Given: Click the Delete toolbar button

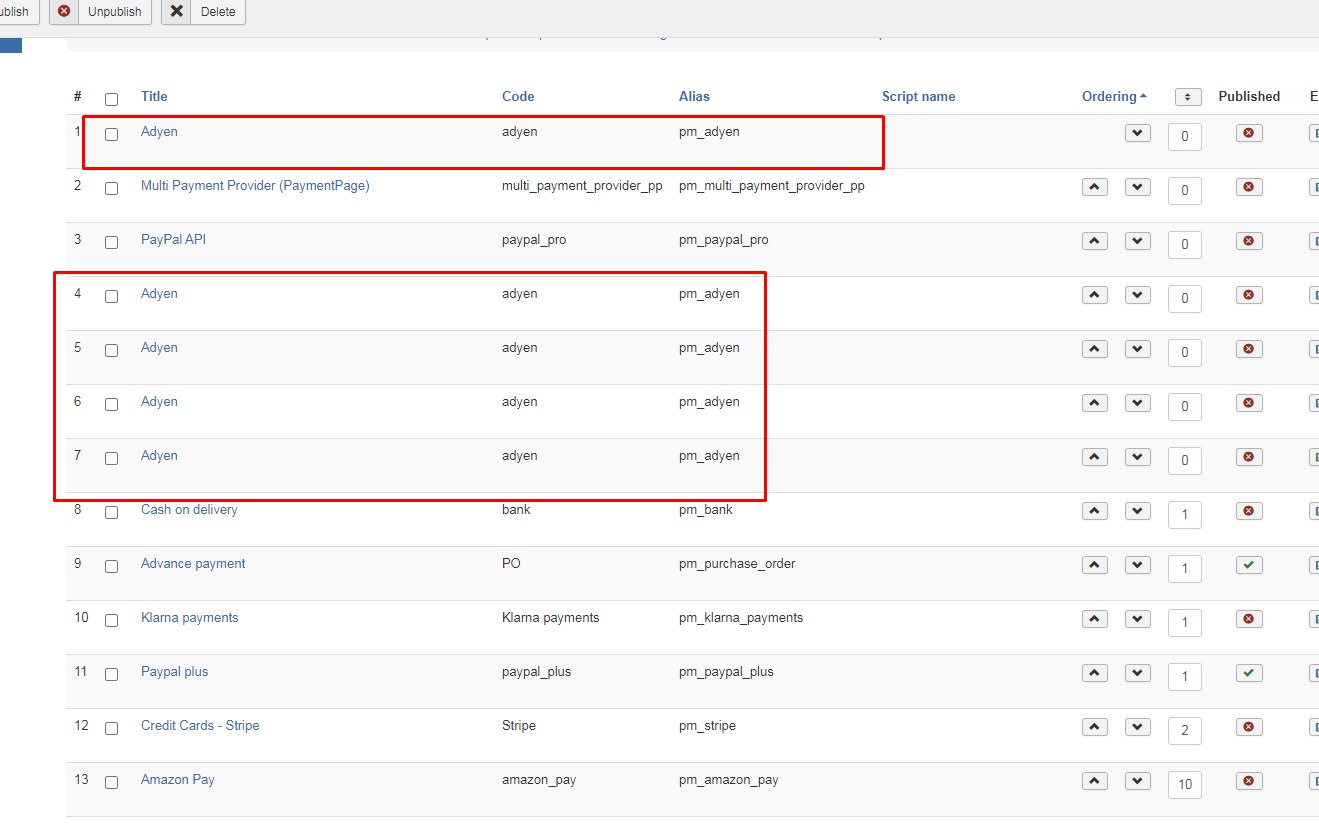Looking at the screenshot, I should point(203,12).
